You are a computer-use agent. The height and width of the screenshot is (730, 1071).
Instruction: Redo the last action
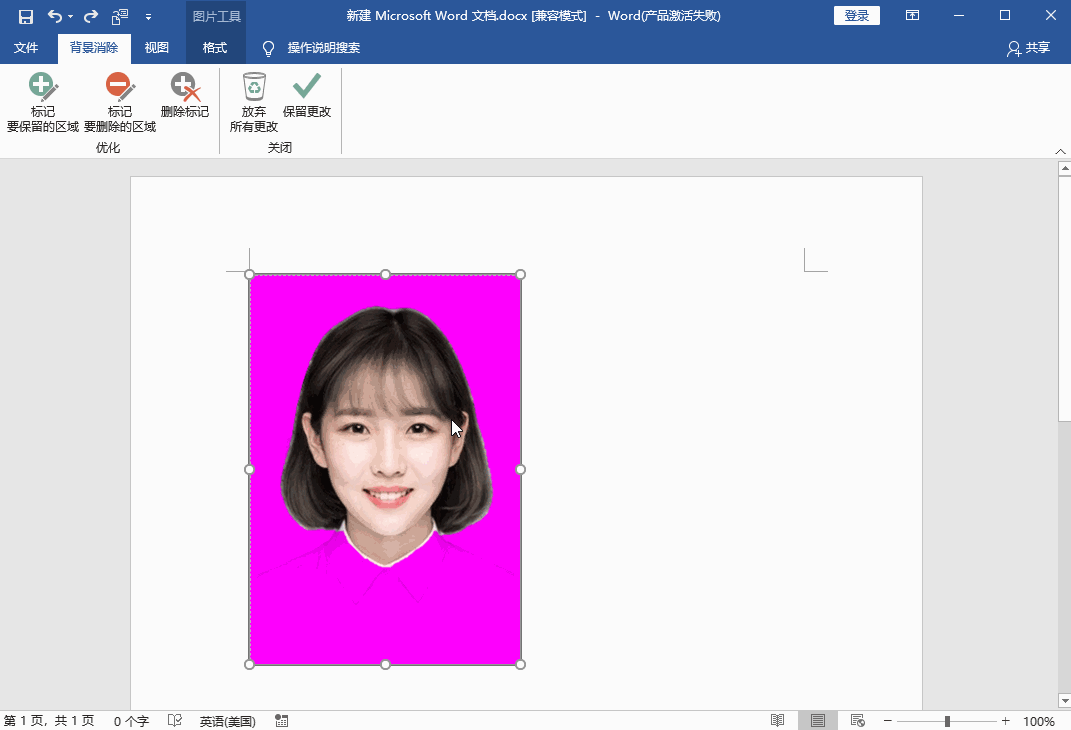pyautogui.click(x=91, y=16)
